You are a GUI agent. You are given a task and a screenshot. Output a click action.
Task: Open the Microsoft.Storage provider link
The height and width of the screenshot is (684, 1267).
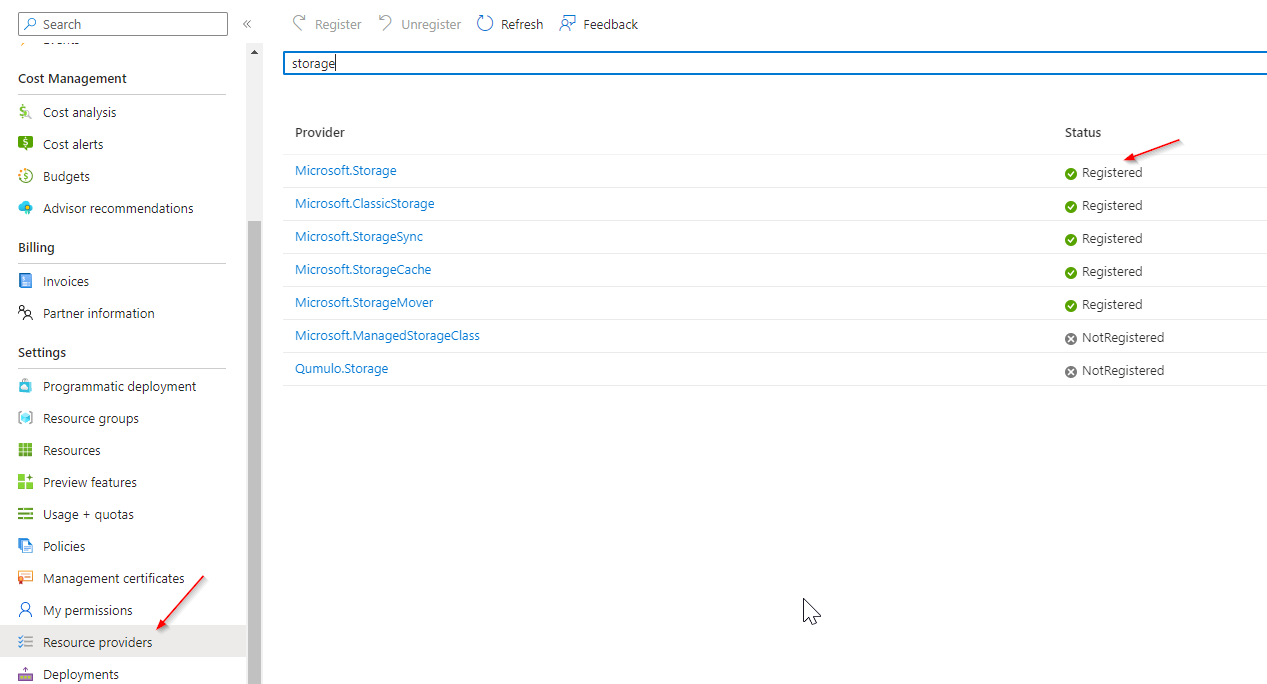[x=345, y=171]
